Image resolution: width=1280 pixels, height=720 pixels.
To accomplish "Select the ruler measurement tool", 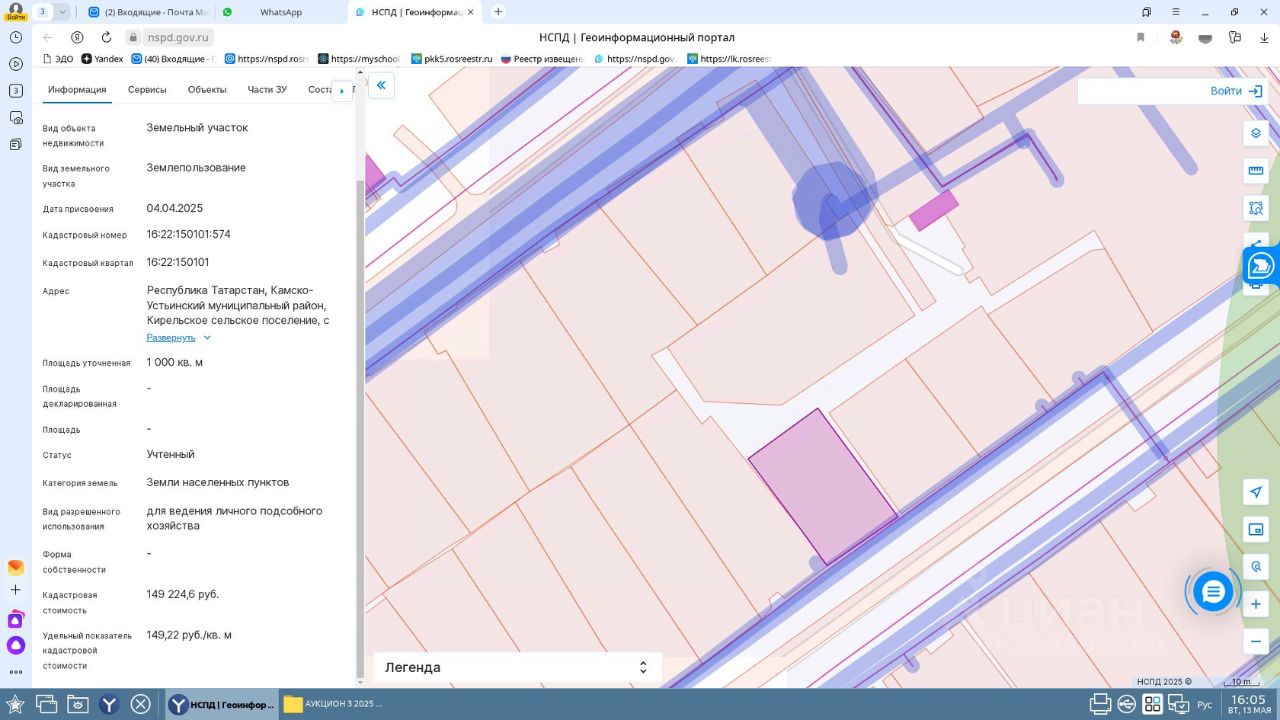I will tap(1256, 171).
